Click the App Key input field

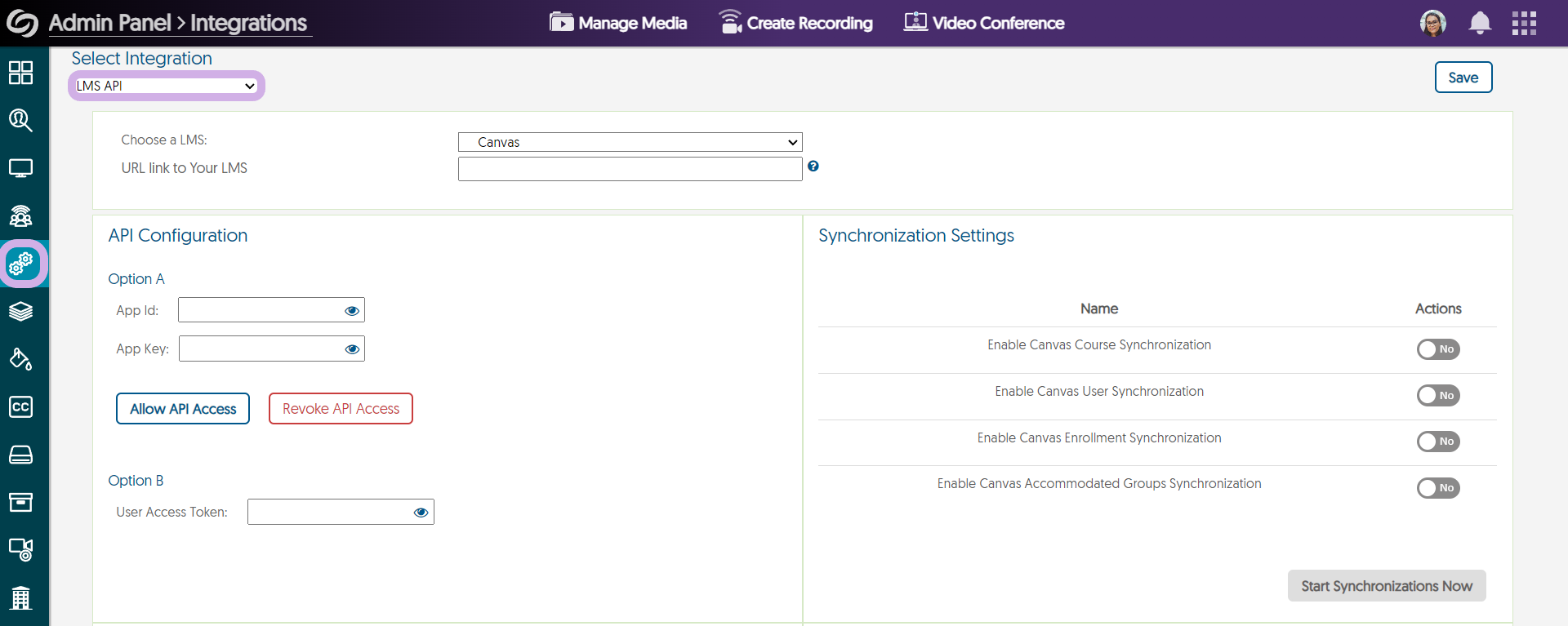(x=272, y=349)
